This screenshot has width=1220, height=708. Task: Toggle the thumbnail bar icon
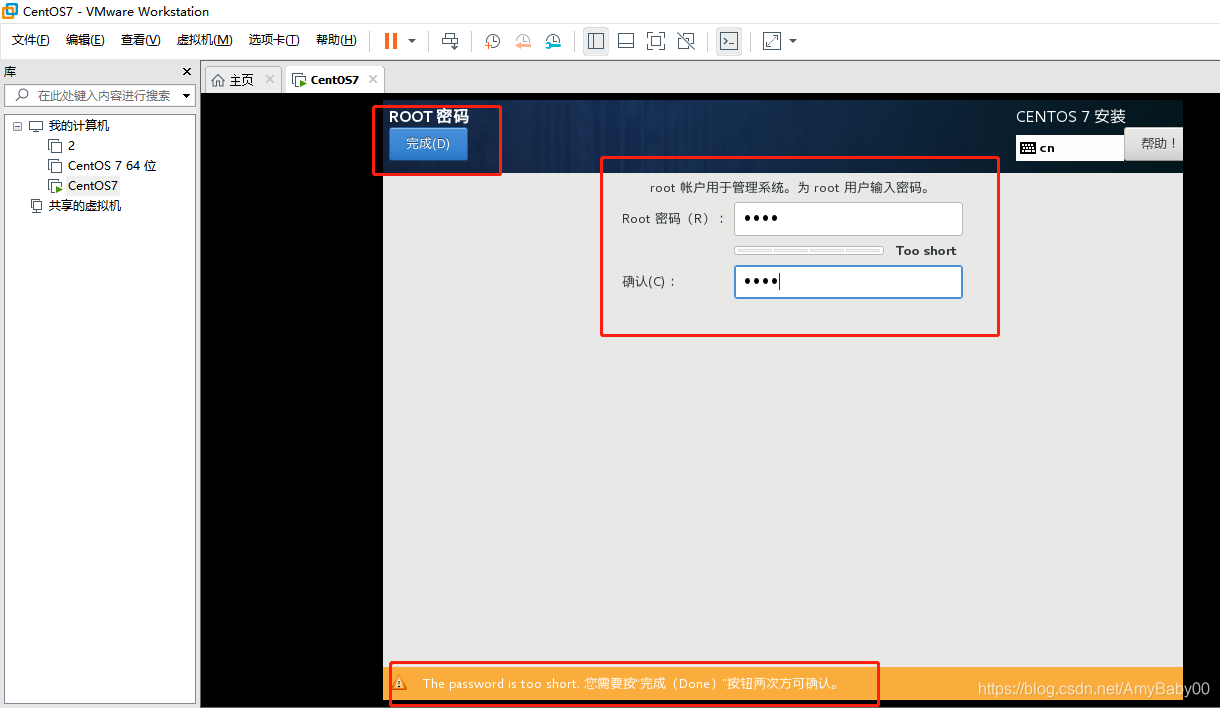click(x=626, y=41)
